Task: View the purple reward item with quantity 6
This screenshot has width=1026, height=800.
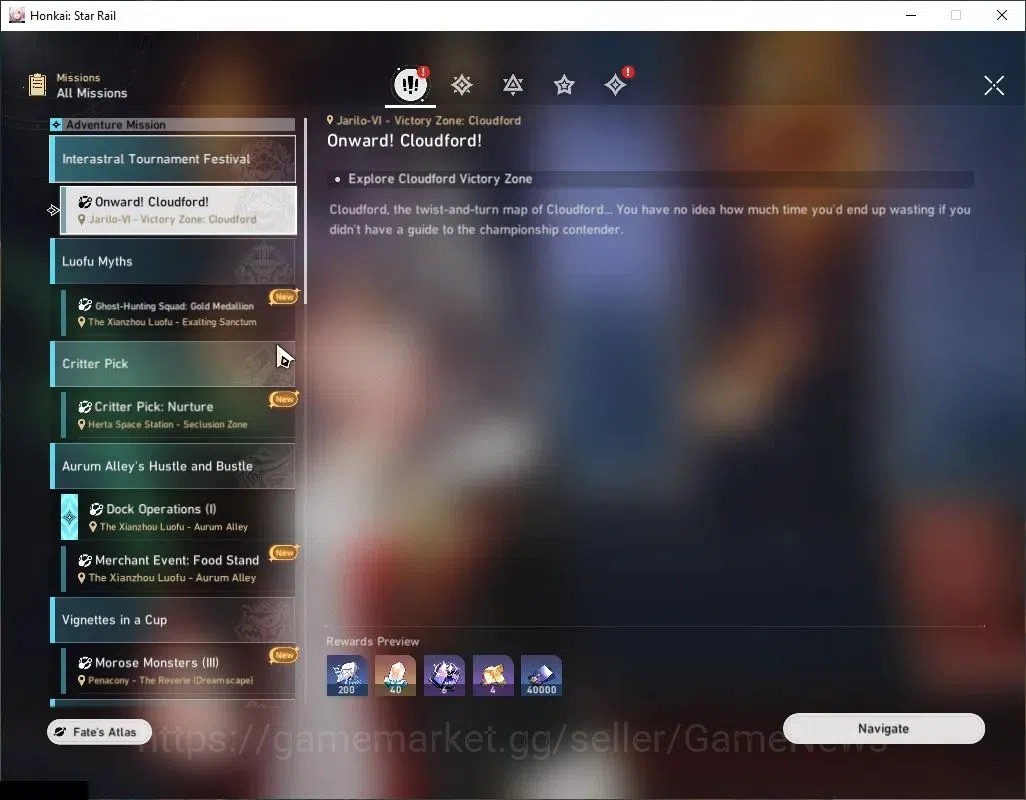Action: pyautogui.click(x=444, y=675)
